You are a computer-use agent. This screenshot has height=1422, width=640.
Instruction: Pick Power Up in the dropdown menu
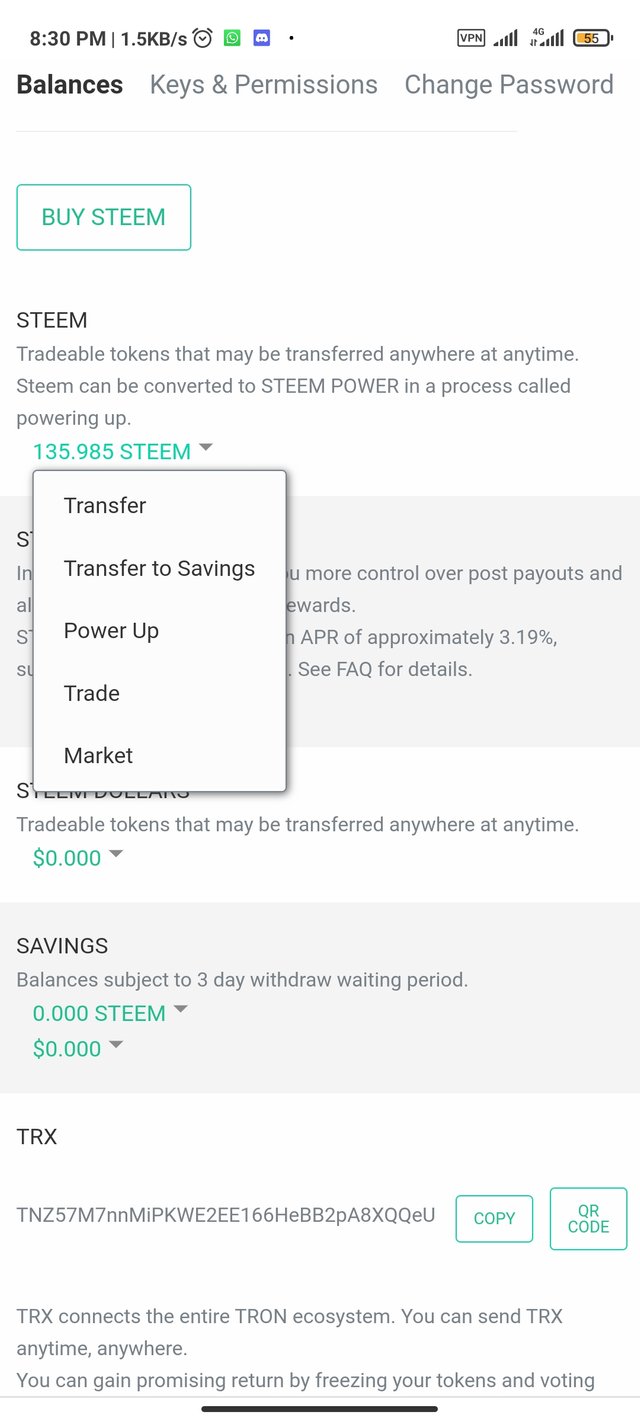pyautogui.click(x=111, y=631)
